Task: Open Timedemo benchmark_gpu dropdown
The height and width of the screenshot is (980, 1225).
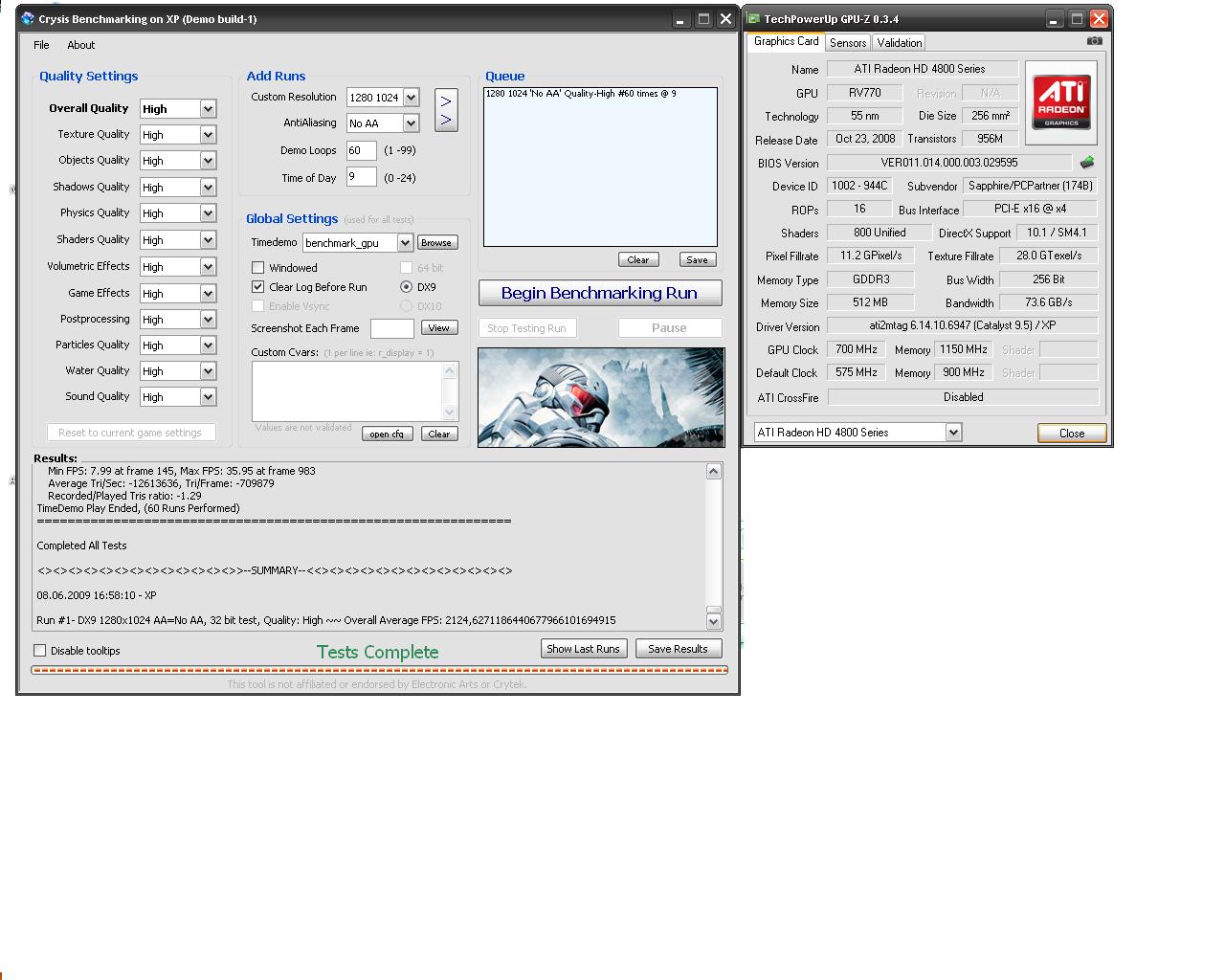Action: click(405, 243)
